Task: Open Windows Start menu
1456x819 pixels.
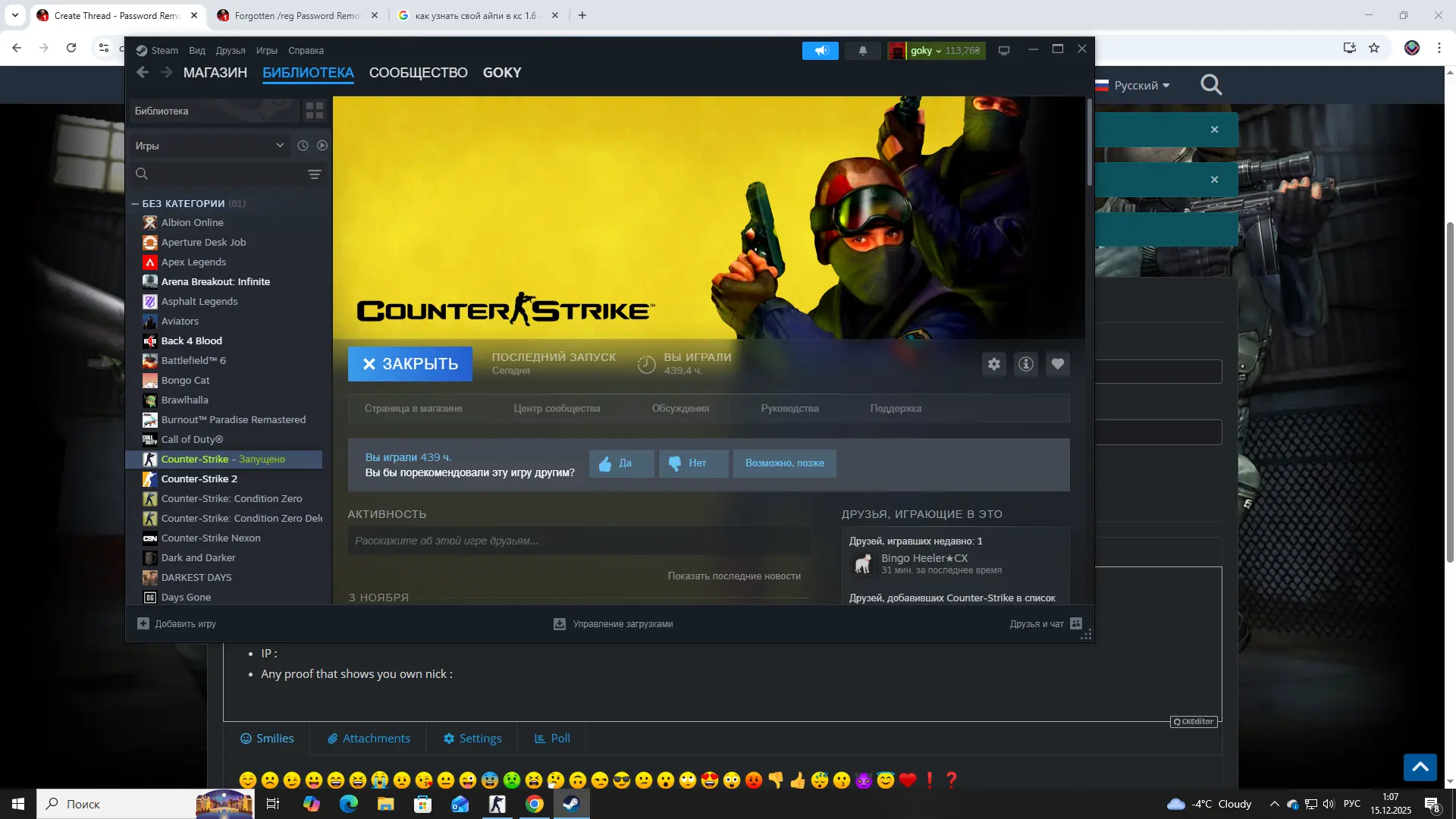Action: click(18, 804)
